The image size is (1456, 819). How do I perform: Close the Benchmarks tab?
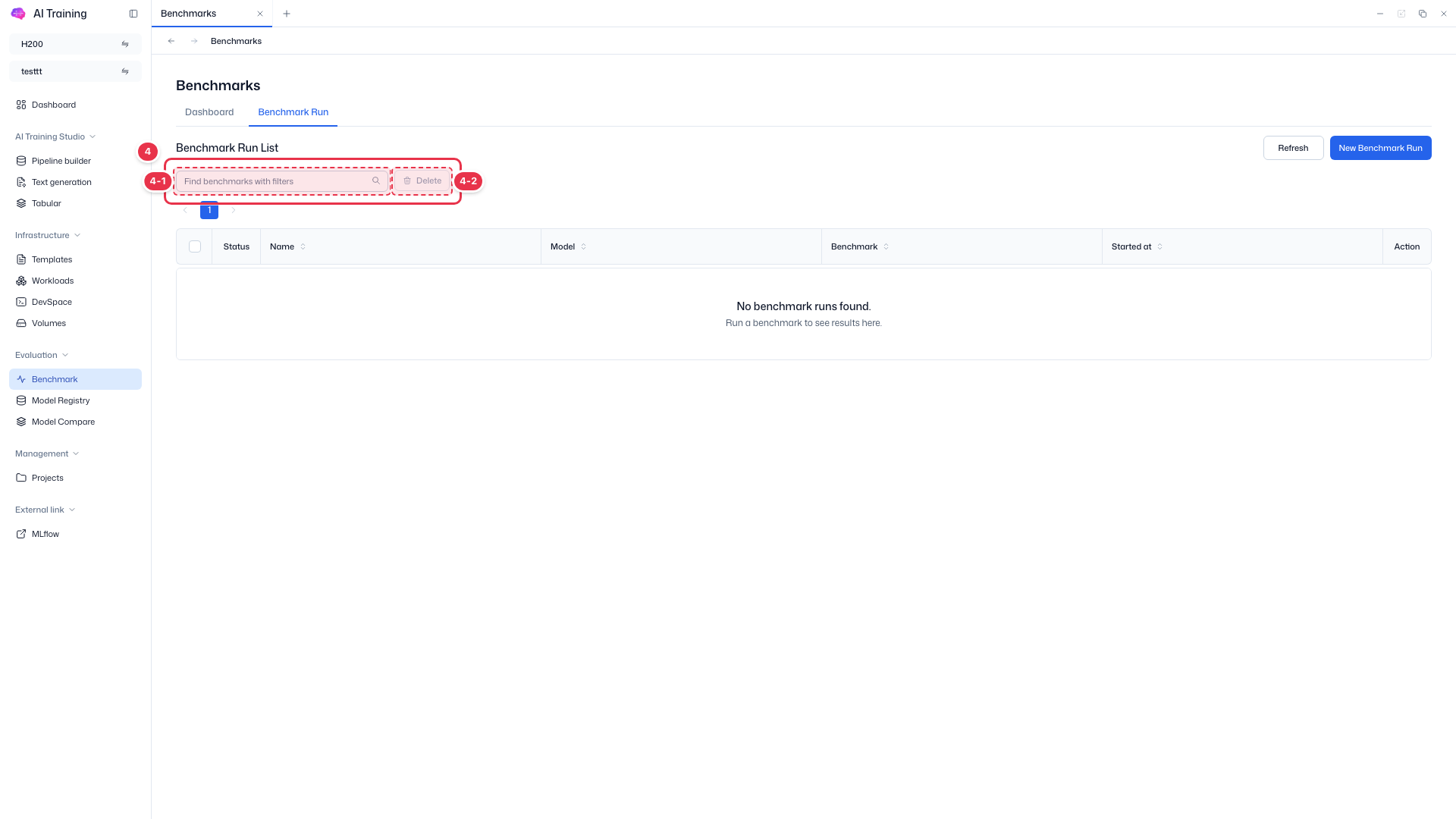click(260, 14)
